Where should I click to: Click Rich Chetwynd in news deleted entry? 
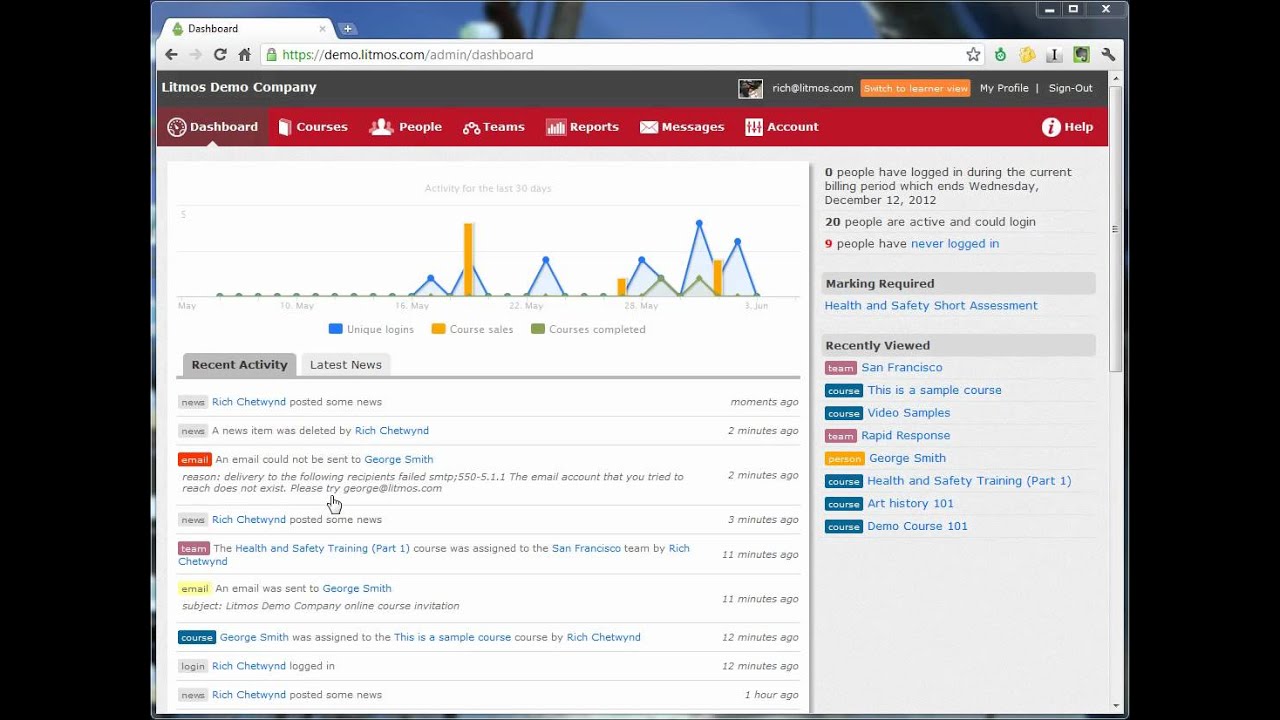(392, 431)
